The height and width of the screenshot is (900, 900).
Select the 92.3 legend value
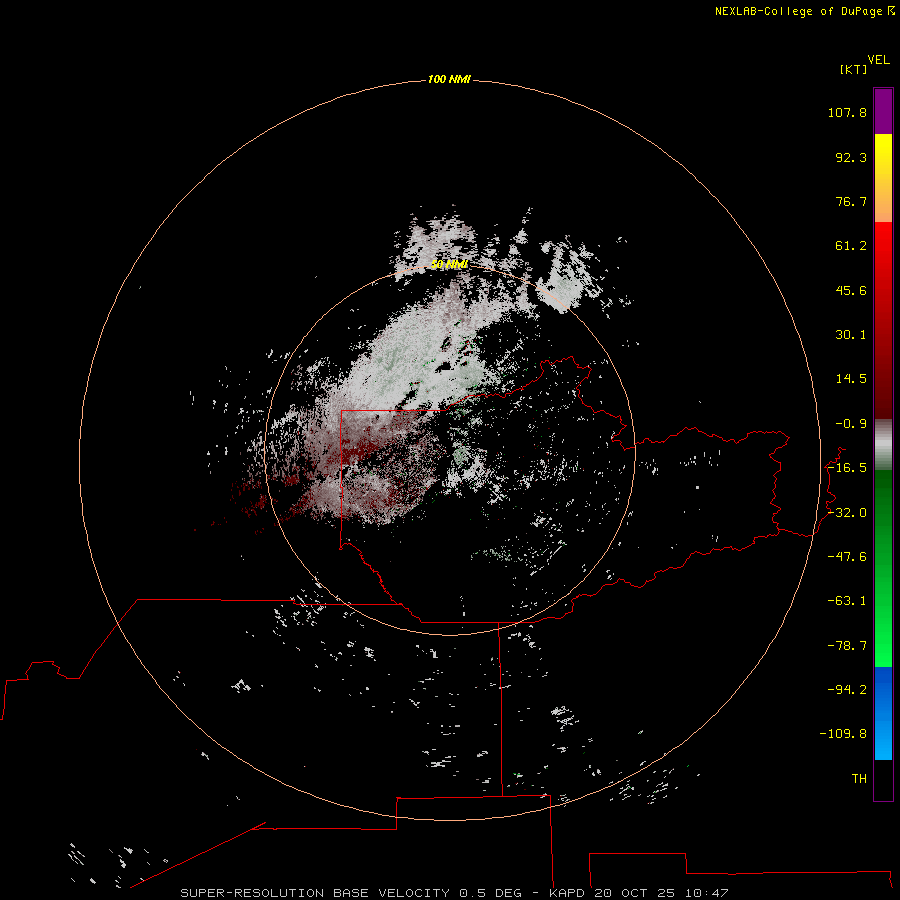pyautogui.click(x=851, y=157)
